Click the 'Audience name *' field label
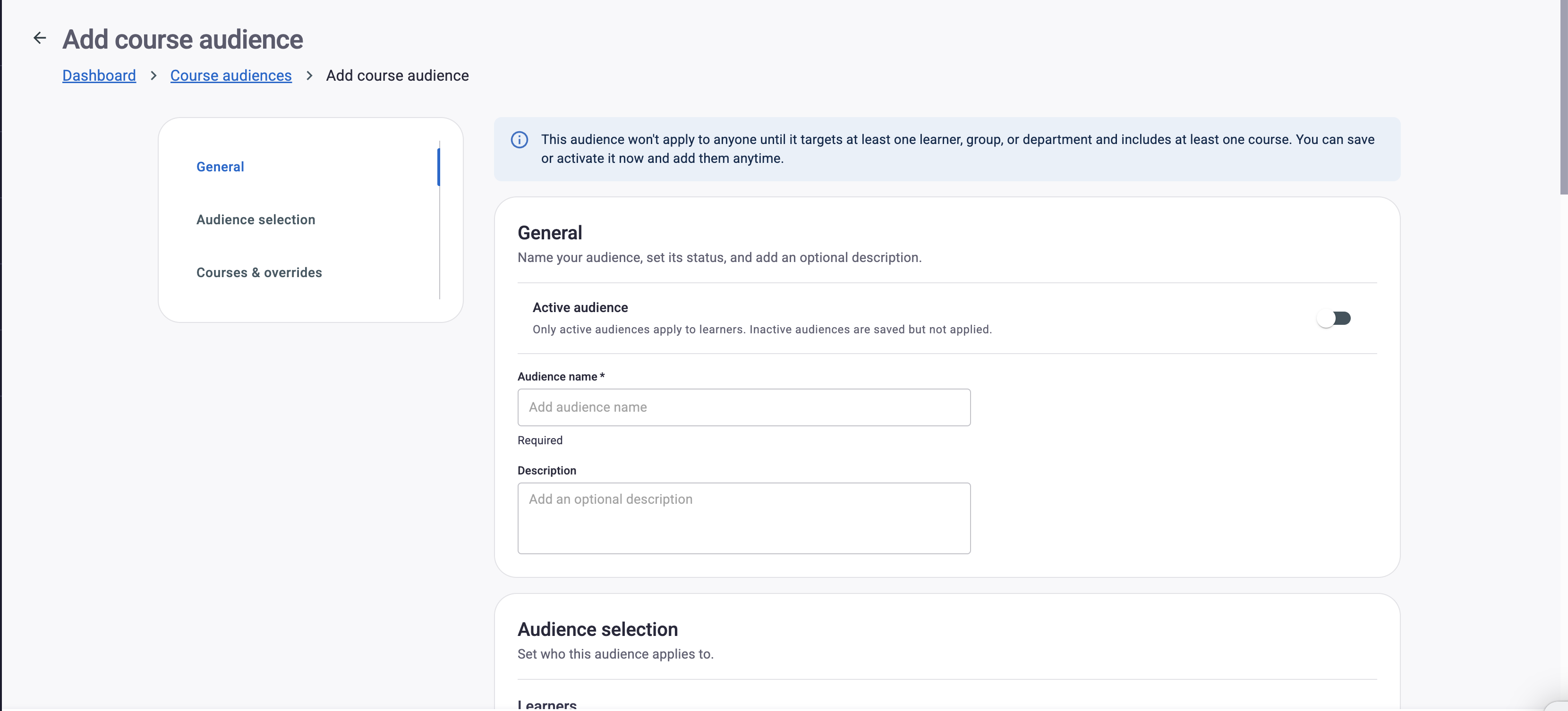Screen dimensions: 1568x711 click(x=561, y=376)
